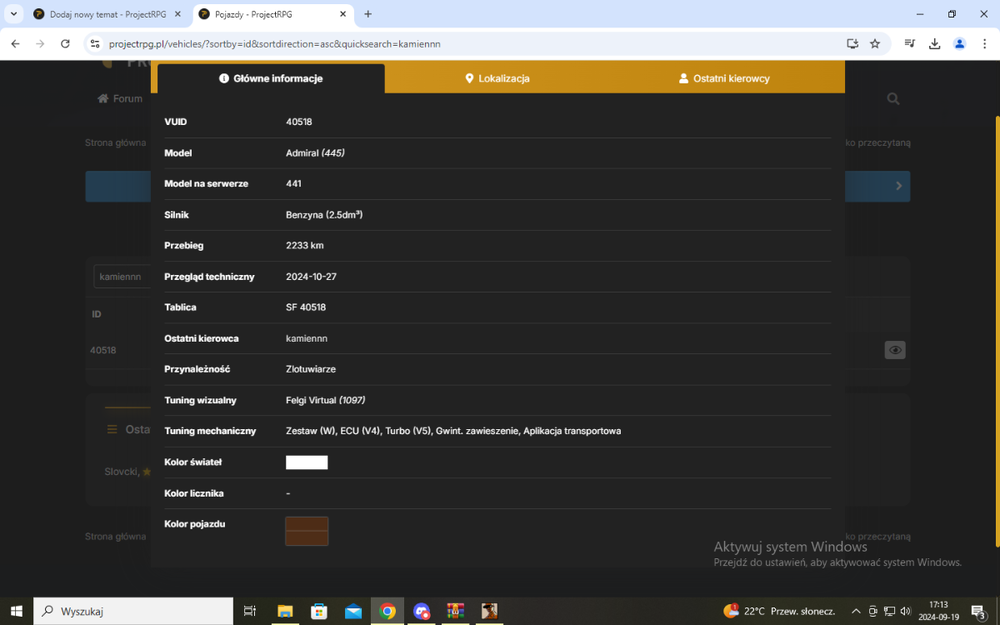Viewport: 1000px width, 625px height.
Task: Click the Windows search box Wyszukaj
Action: (x=133, y=611)
